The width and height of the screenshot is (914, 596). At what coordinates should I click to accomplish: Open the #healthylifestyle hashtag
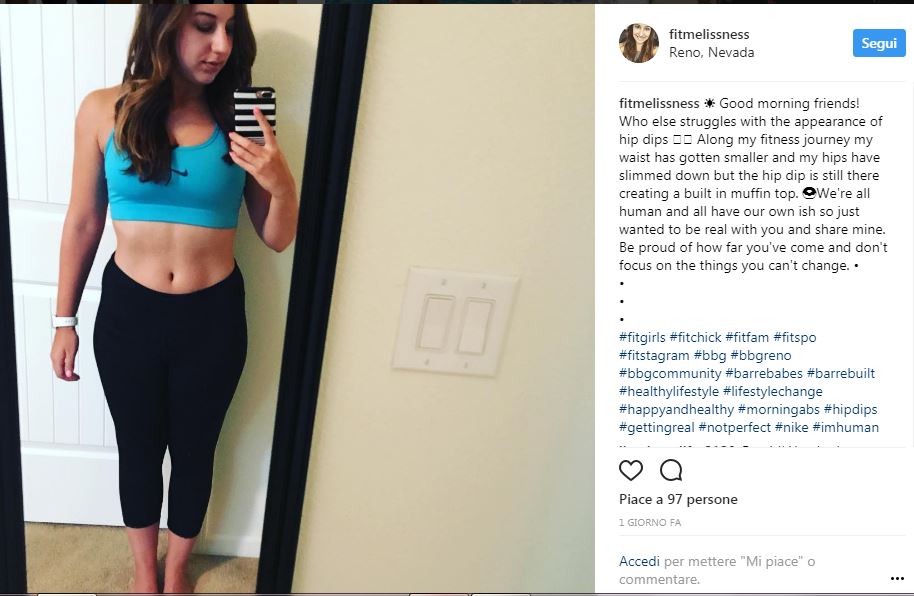coord(669,391)
